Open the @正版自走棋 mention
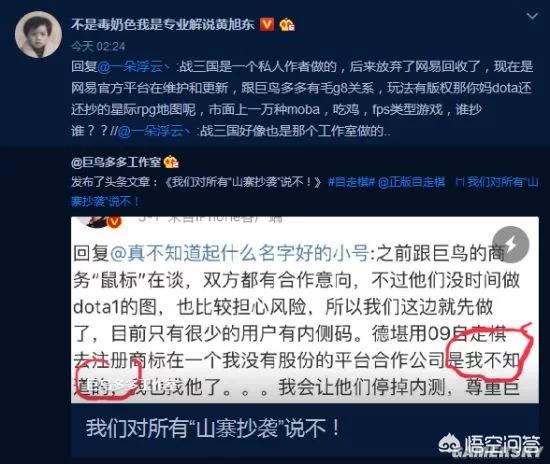This screenshot has width=550, height=464. 412,182
